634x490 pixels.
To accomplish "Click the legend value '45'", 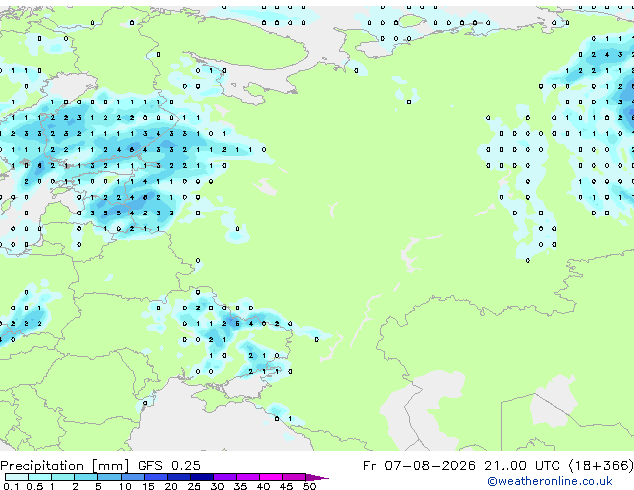I will (286, 486).
